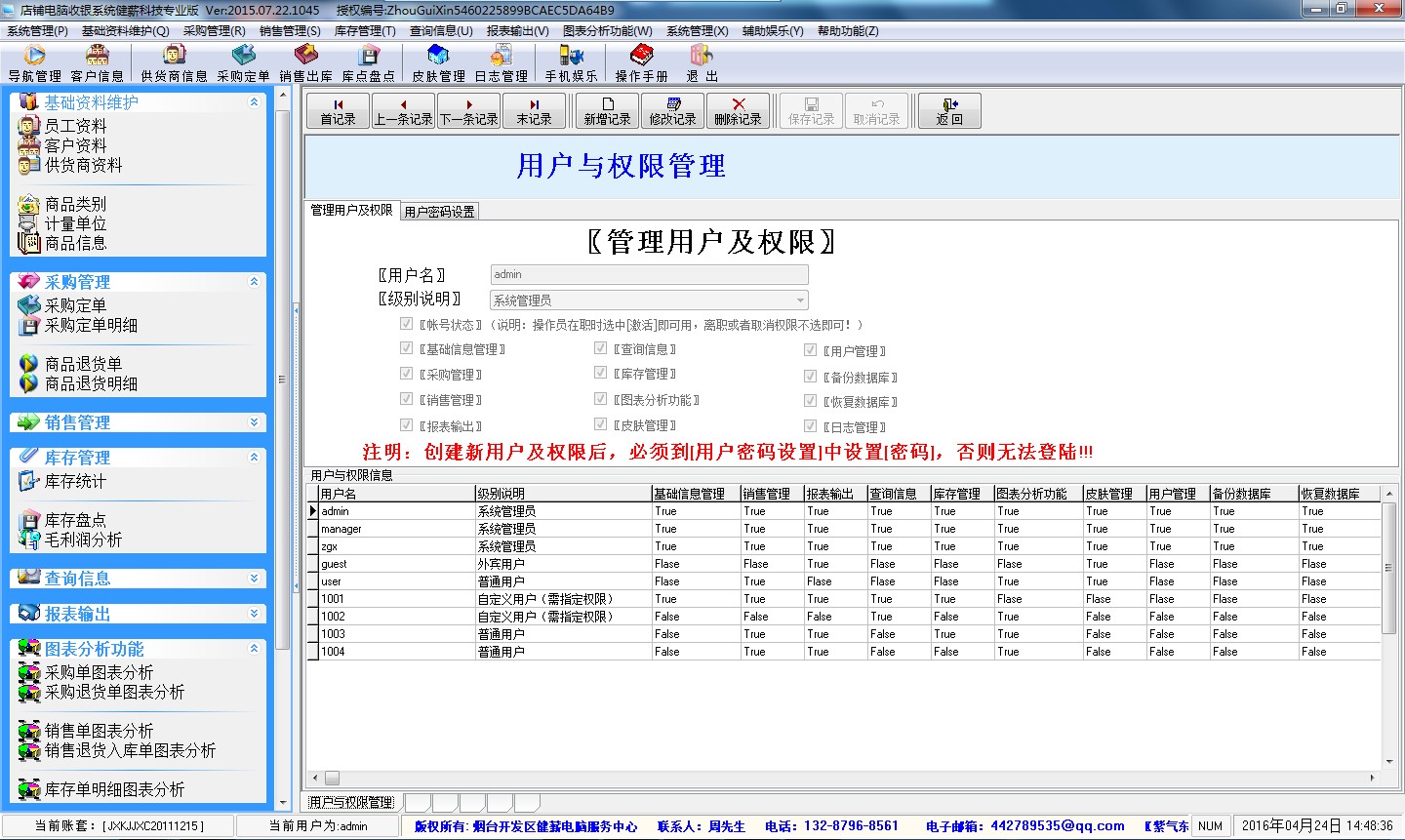Click the 客户信息 toolbar icon

pos(97,63)
